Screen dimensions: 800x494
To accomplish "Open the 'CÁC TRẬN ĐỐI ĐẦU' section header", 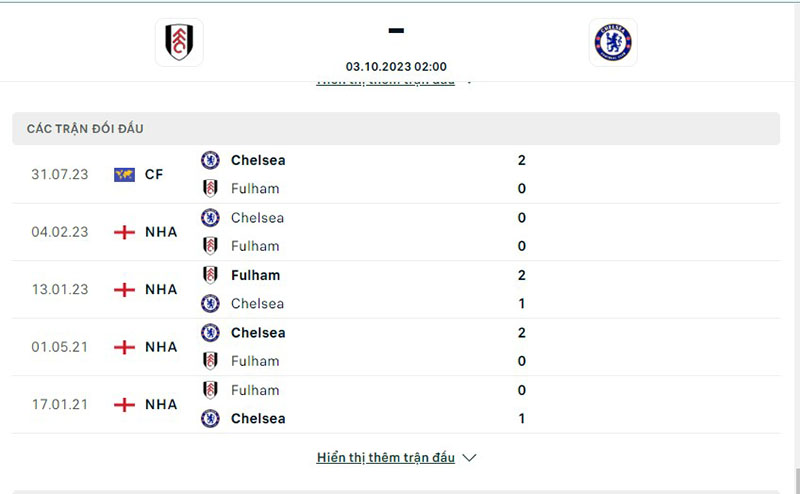I will 92,129.
